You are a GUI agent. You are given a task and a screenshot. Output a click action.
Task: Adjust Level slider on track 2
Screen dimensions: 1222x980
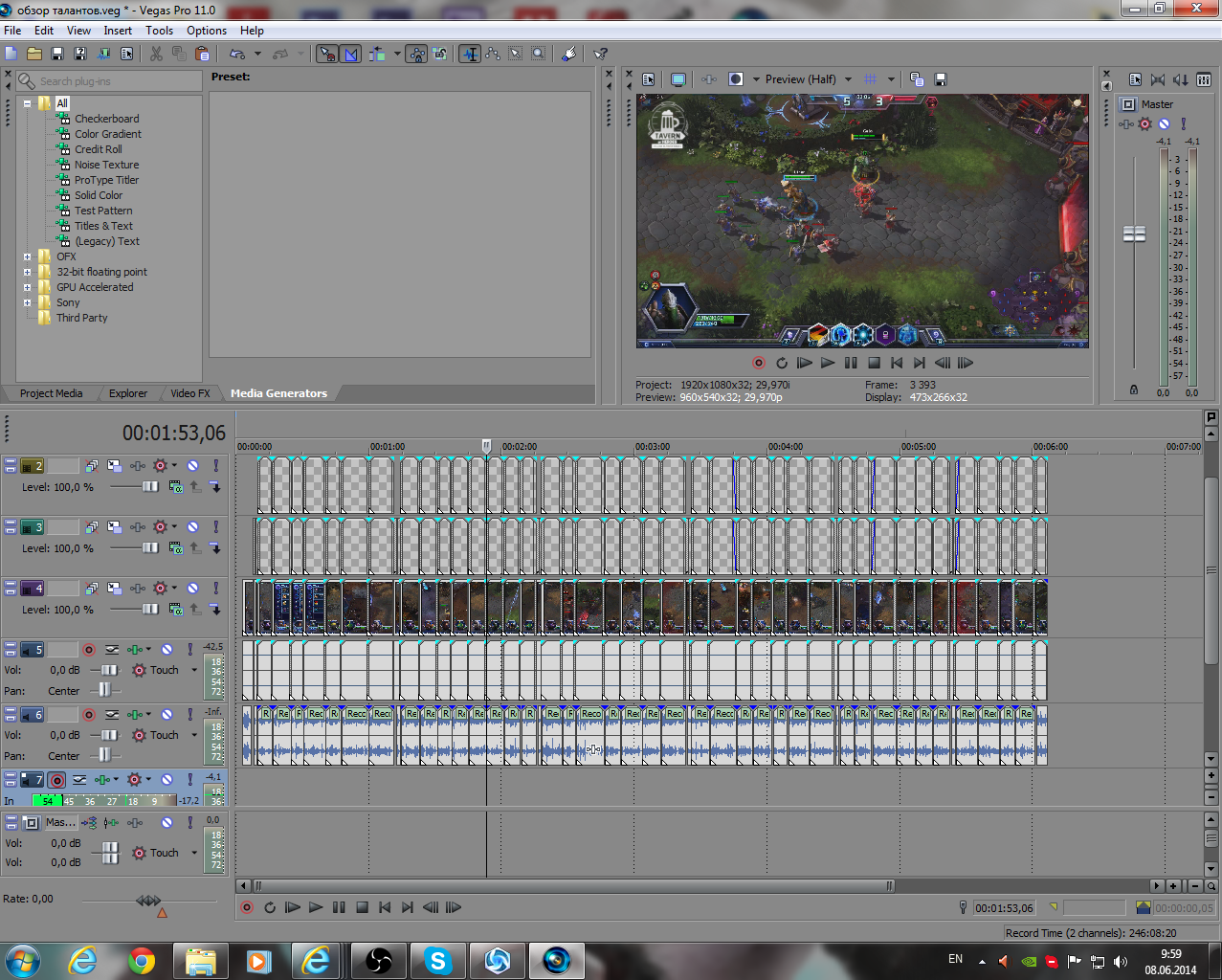pyautogui.click(x=150, y=487)
